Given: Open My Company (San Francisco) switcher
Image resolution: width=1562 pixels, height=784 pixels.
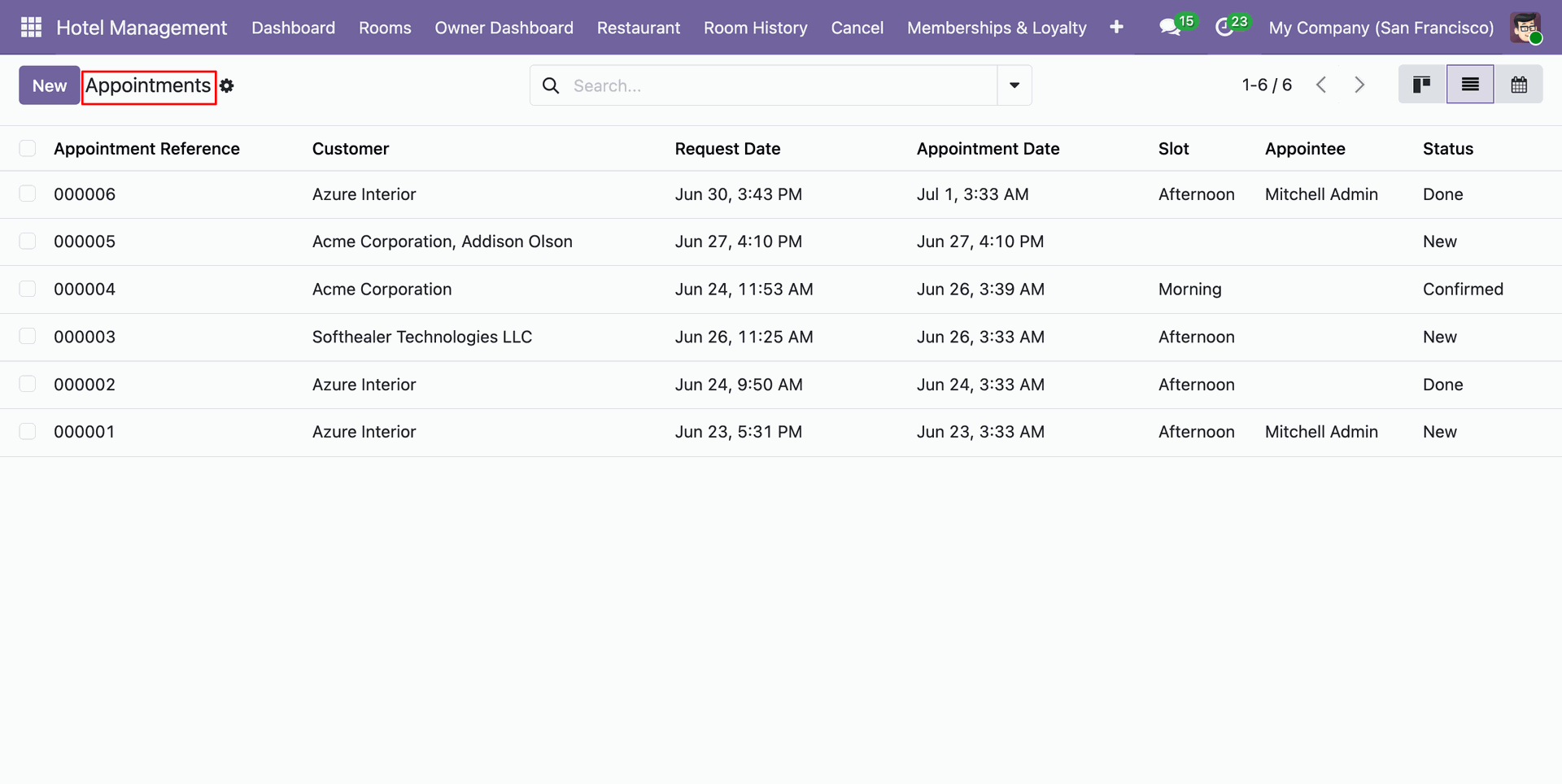Looking at the screenshot, I should click(x=1381, y=28).
